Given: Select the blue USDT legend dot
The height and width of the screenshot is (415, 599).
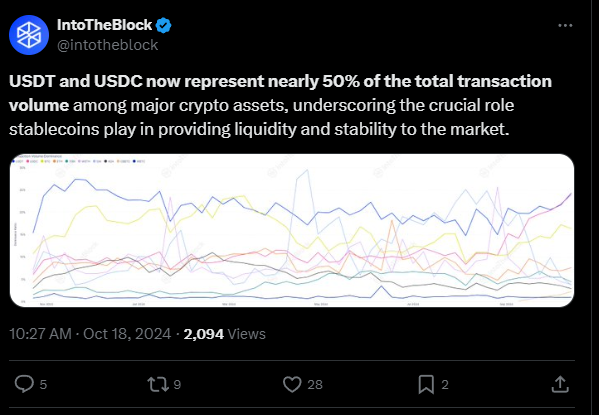Looking at the screenshot, I should [x=13, y=161].
